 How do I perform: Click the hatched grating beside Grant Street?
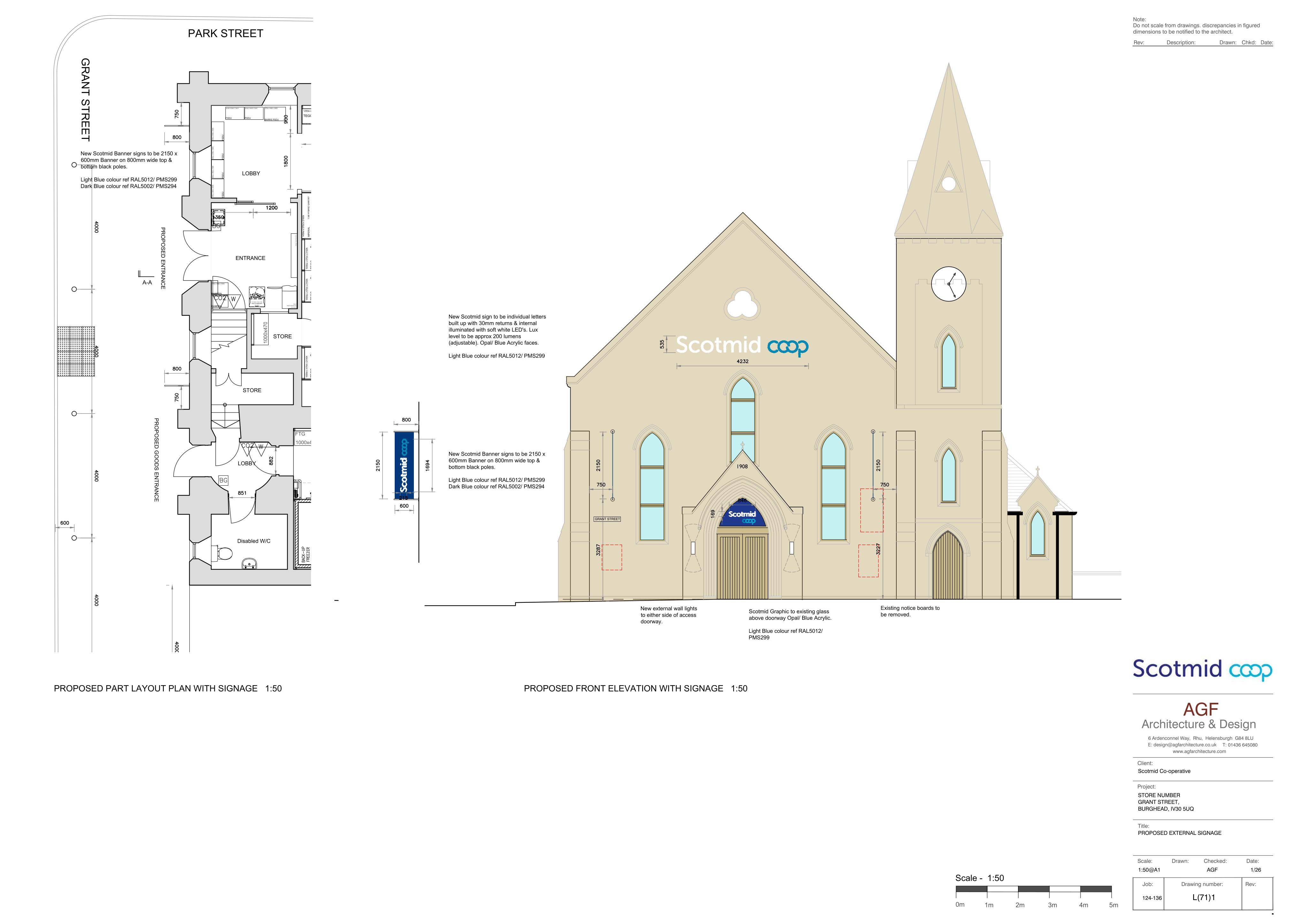point(76,351)
